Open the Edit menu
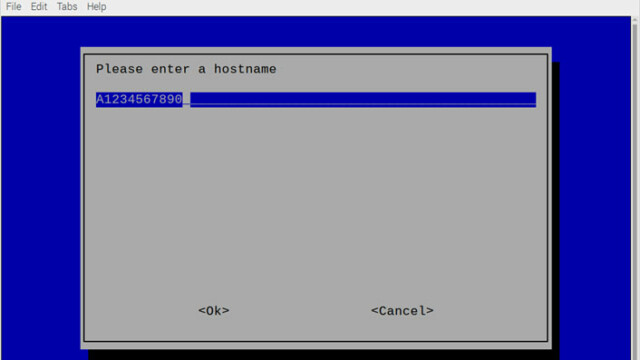640x360 pixels. (39, 7)
